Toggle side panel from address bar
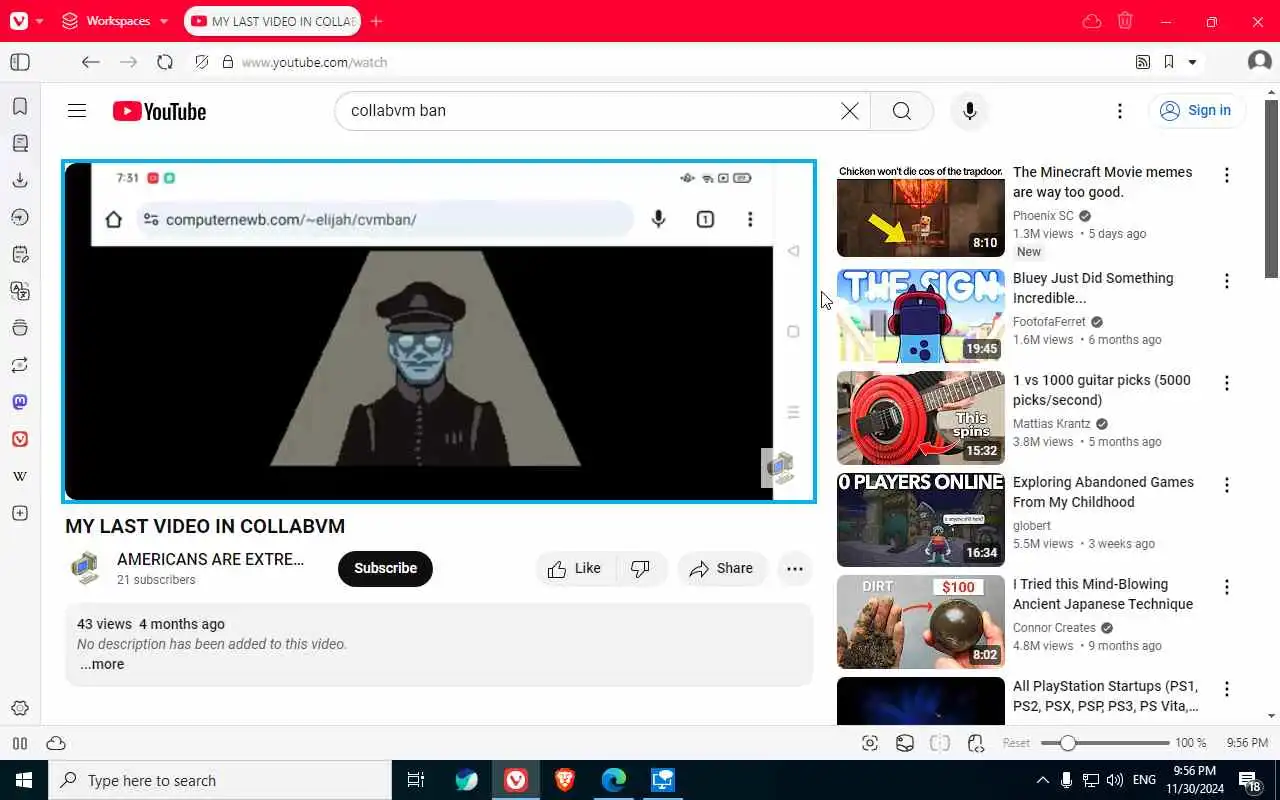The height and width of the screenshot is (800, 1280). tap(20, 62)
